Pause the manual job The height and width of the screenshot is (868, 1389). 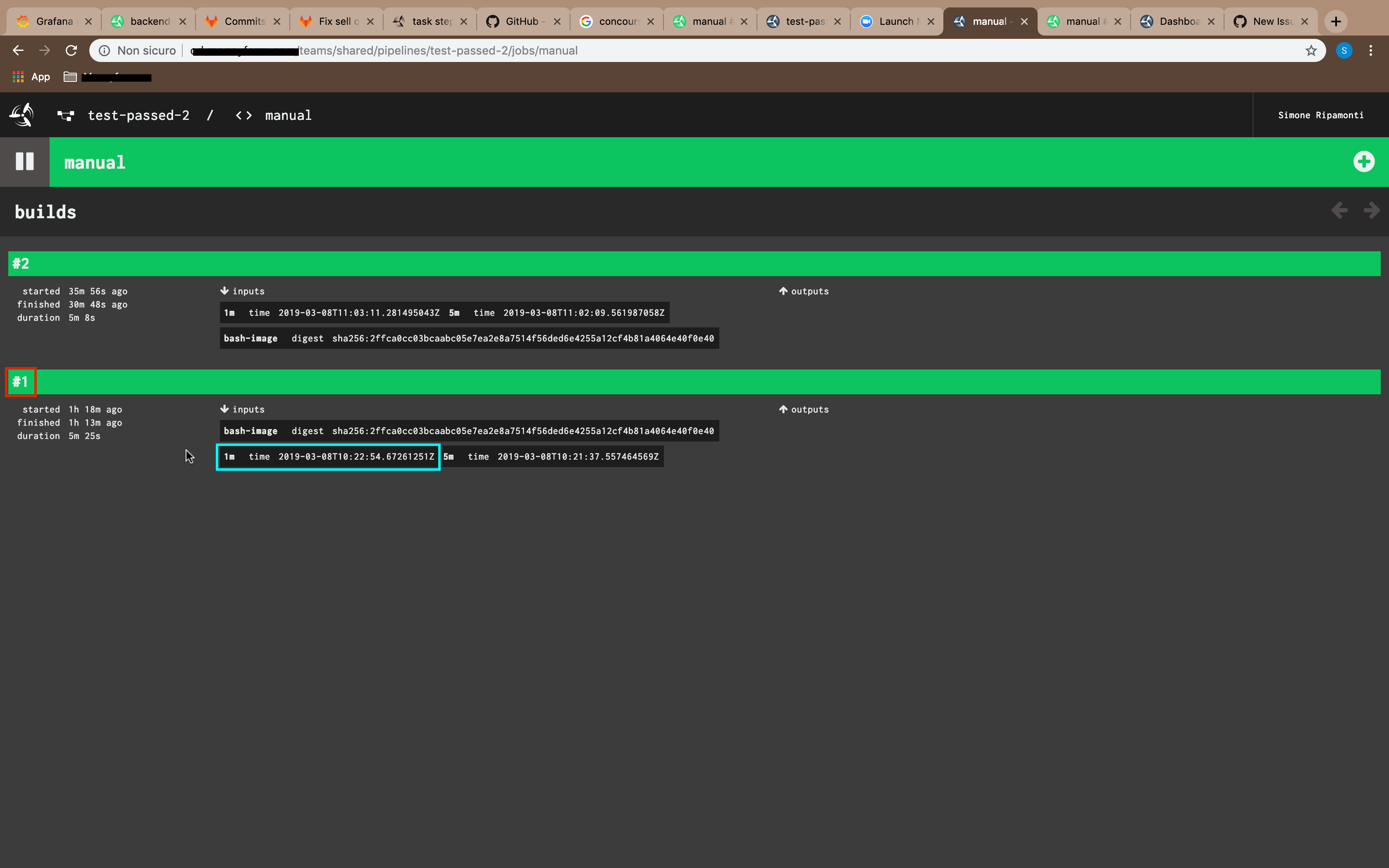tap(25, 161)
